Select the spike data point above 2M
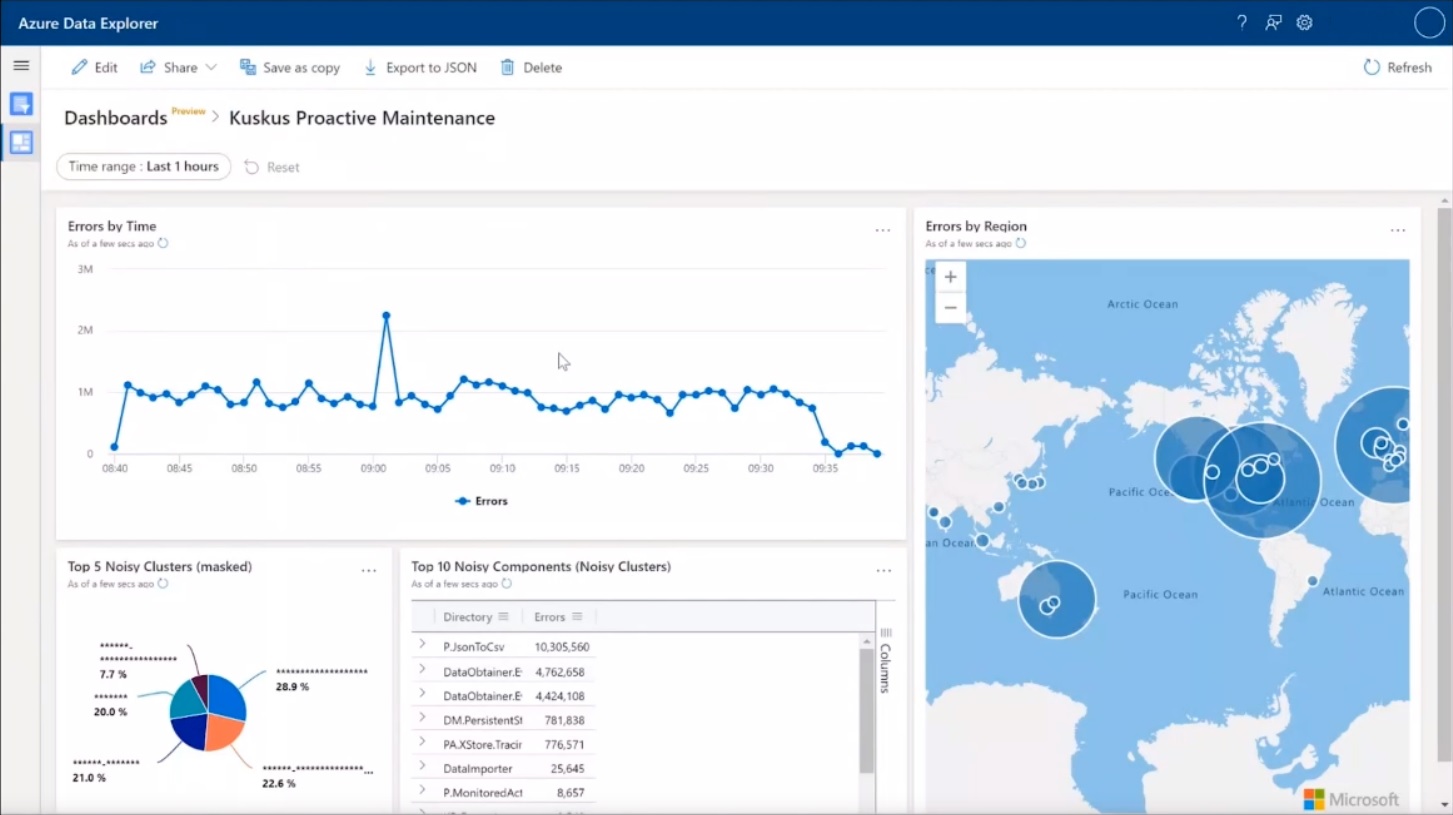The height and width of the screenshot is (815, 1453). [386, 316]
